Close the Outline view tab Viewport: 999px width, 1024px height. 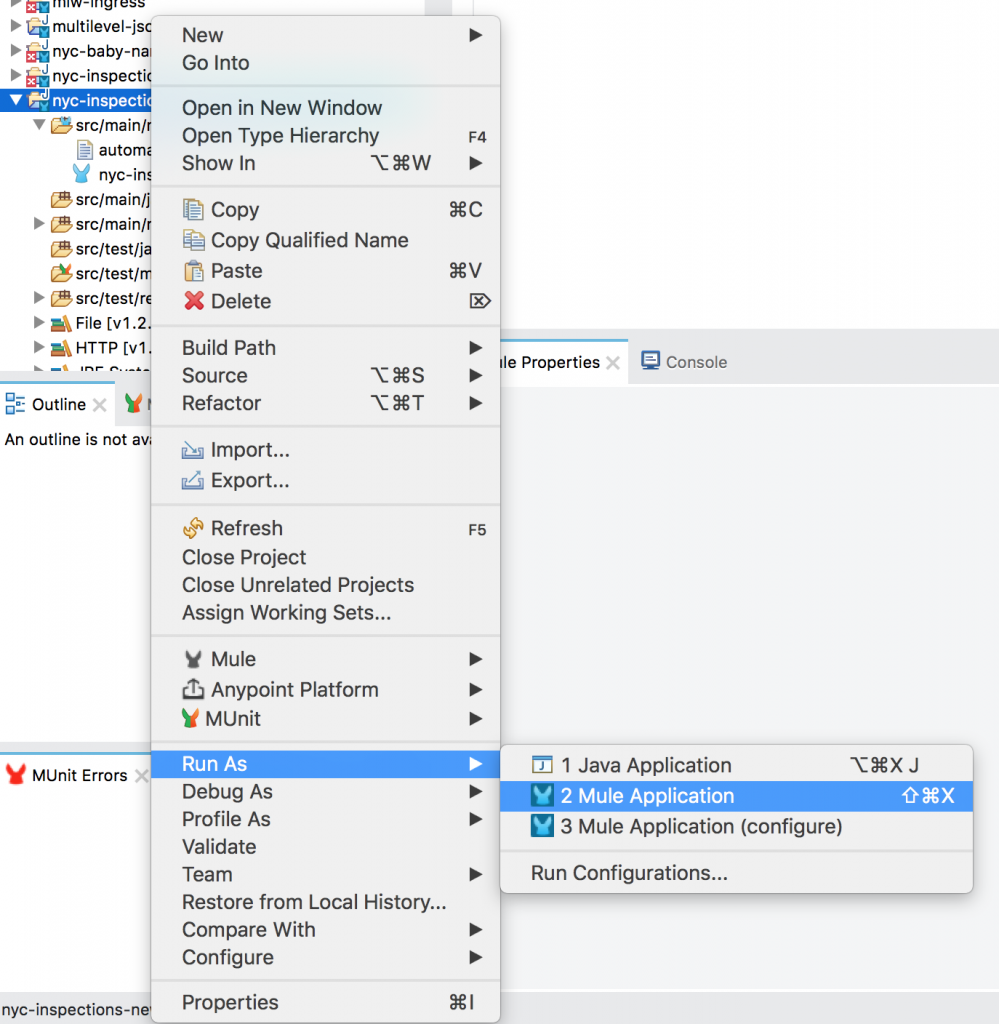tap(97, 404)
